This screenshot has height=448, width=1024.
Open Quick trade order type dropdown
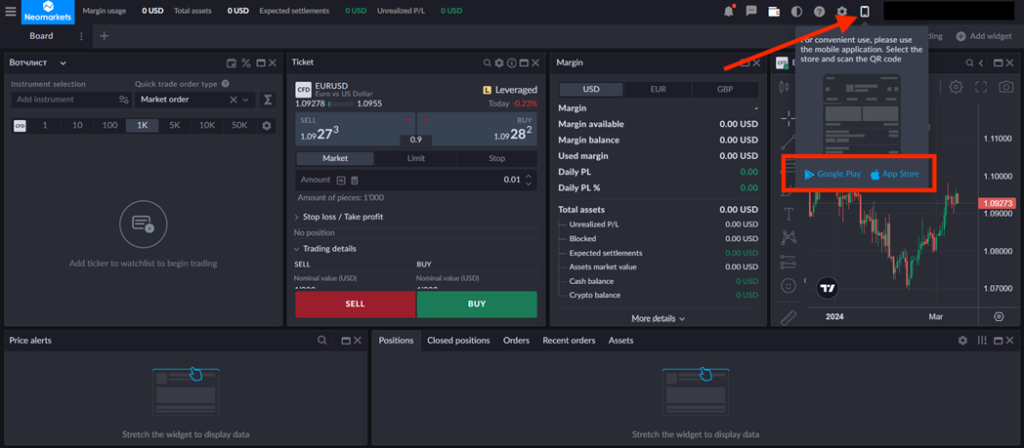pos(195,100)
